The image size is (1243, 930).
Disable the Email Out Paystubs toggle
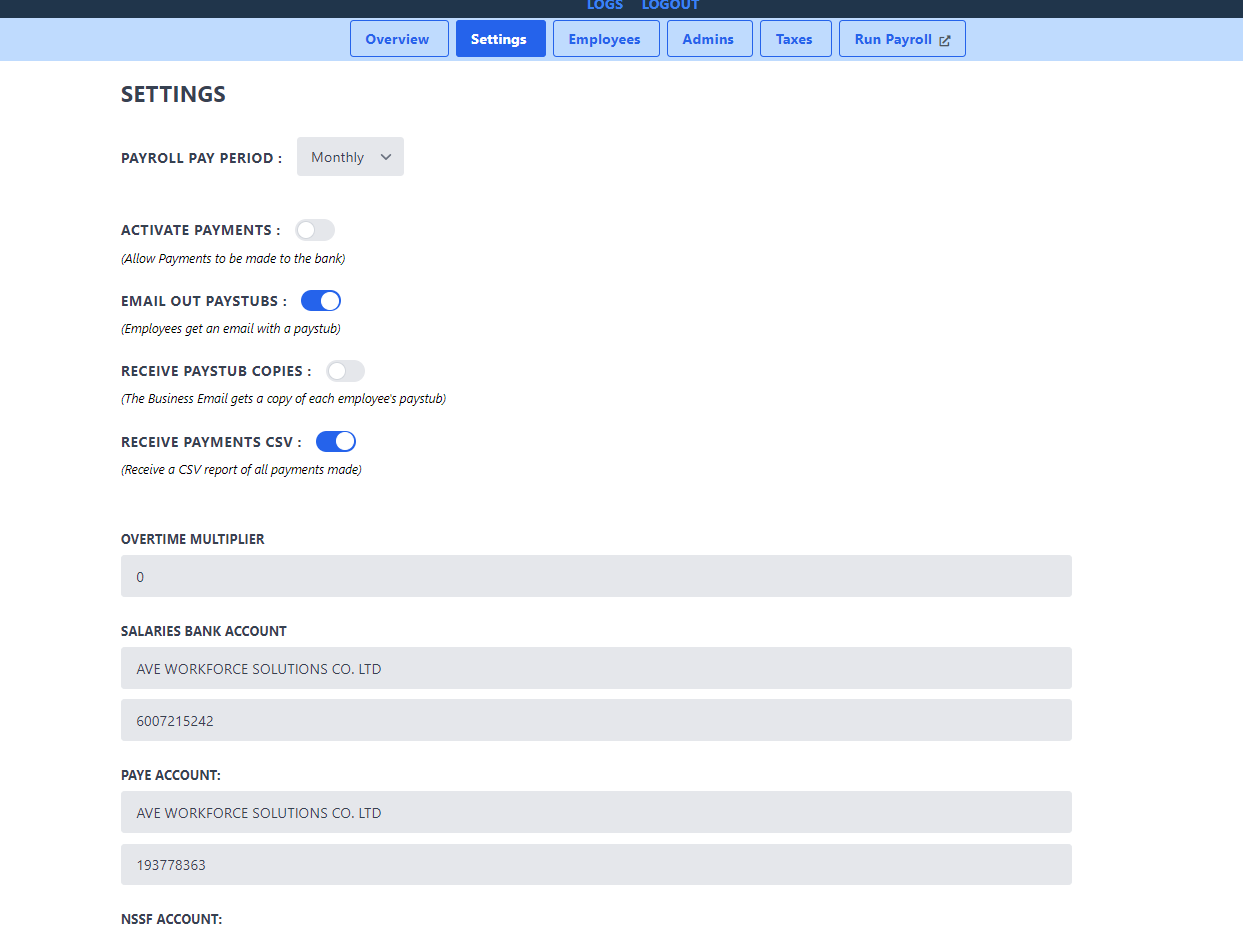[x=320, y=300]
